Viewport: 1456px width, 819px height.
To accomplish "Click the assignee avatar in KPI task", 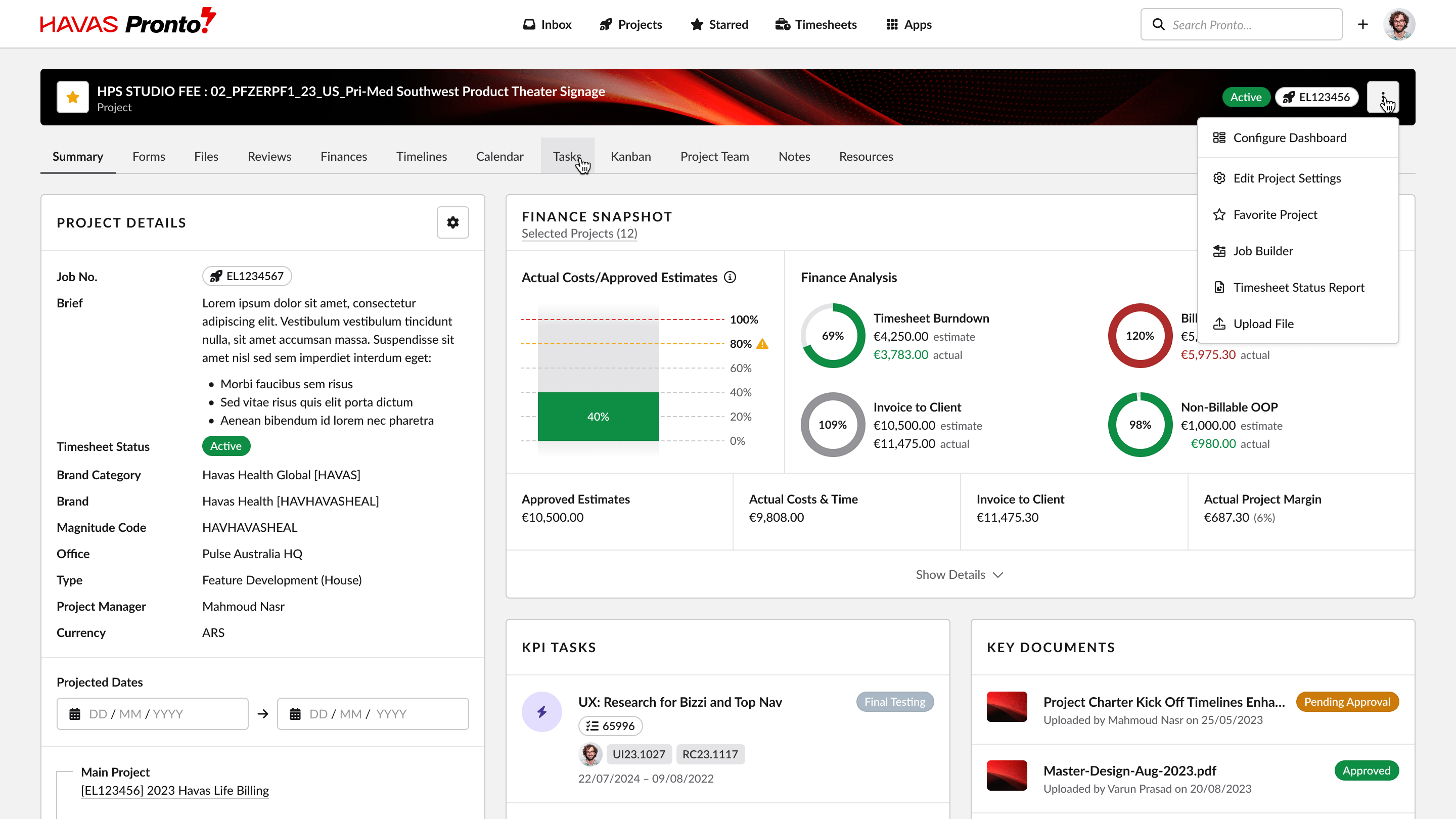I will [590, 754].
